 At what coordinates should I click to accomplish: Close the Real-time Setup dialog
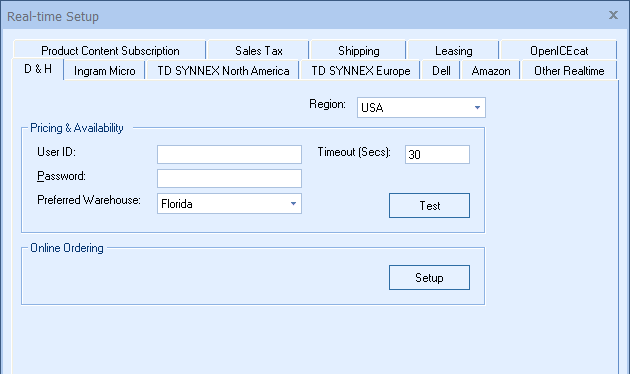point(613,15)
